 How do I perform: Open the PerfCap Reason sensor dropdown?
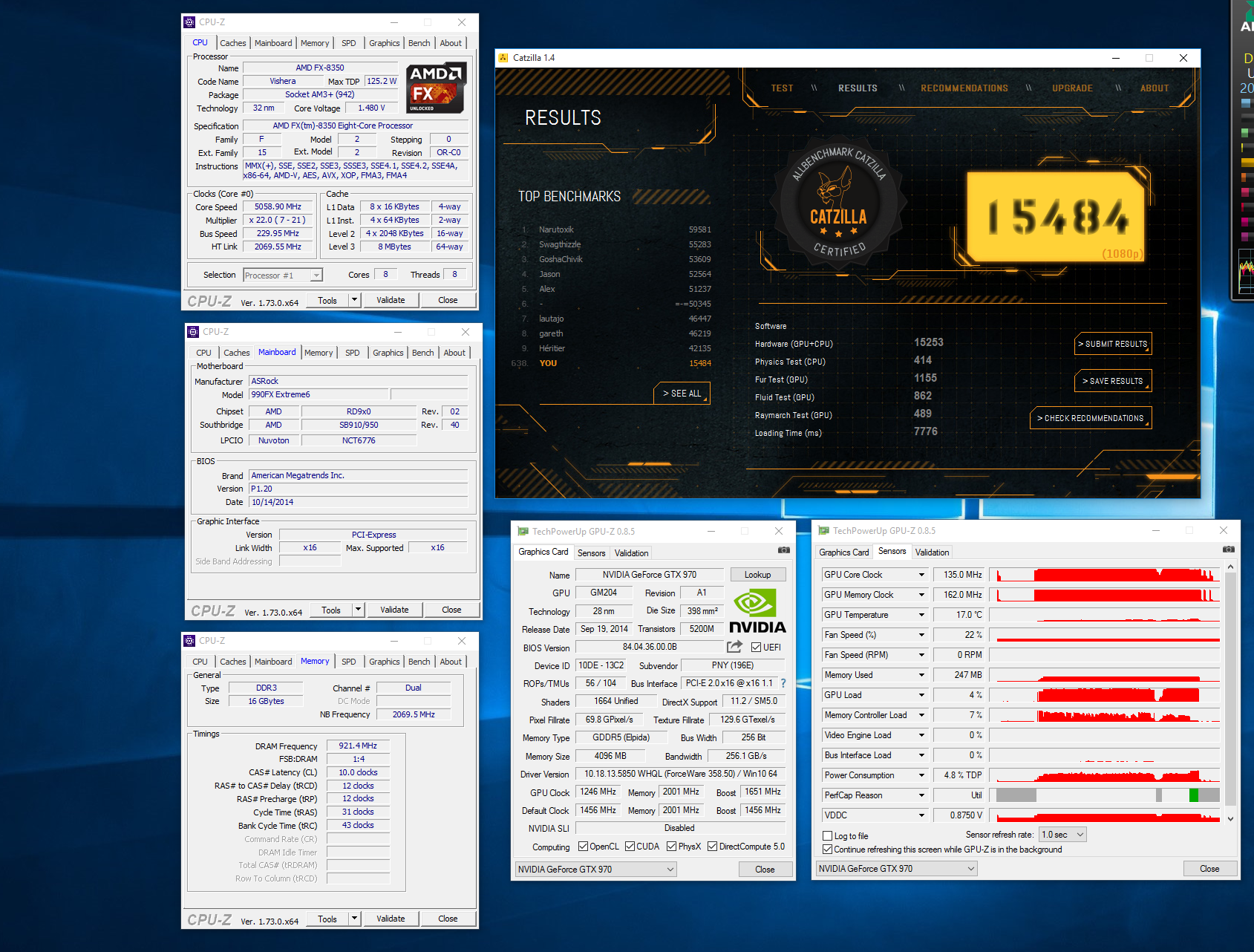[x=921, y=795]
